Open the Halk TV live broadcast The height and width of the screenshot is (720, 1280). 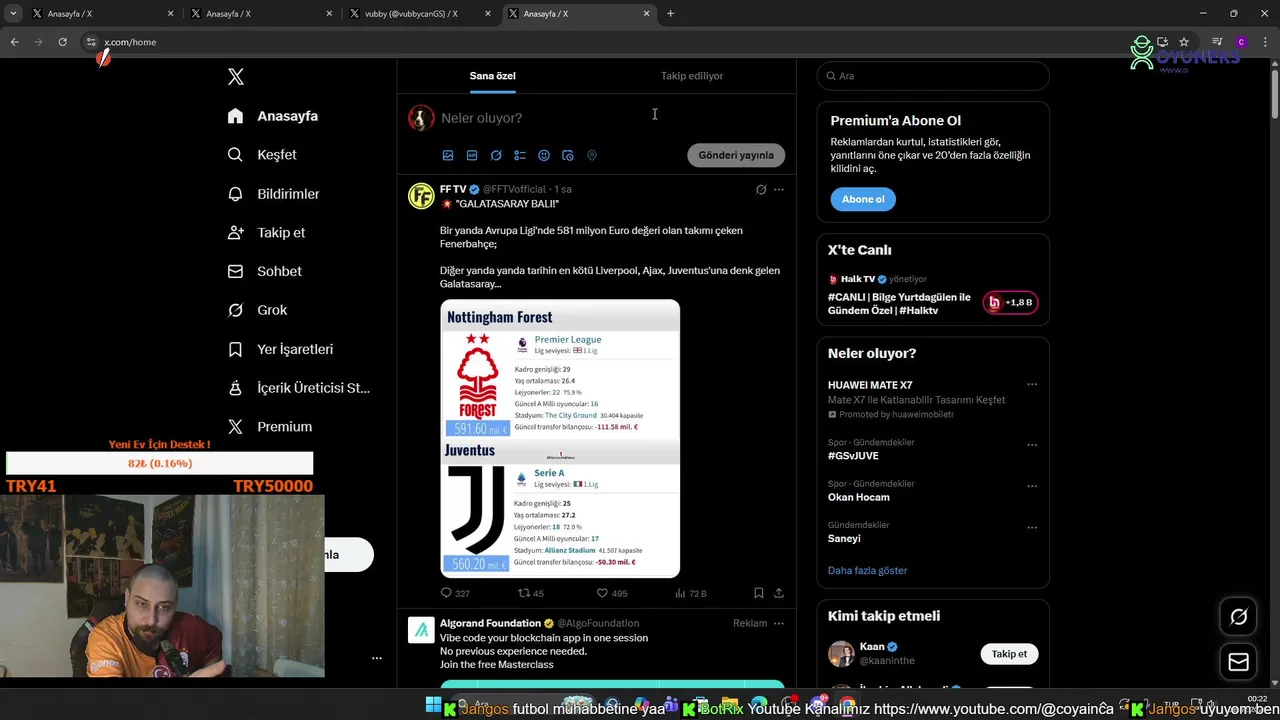pos(933,295)
